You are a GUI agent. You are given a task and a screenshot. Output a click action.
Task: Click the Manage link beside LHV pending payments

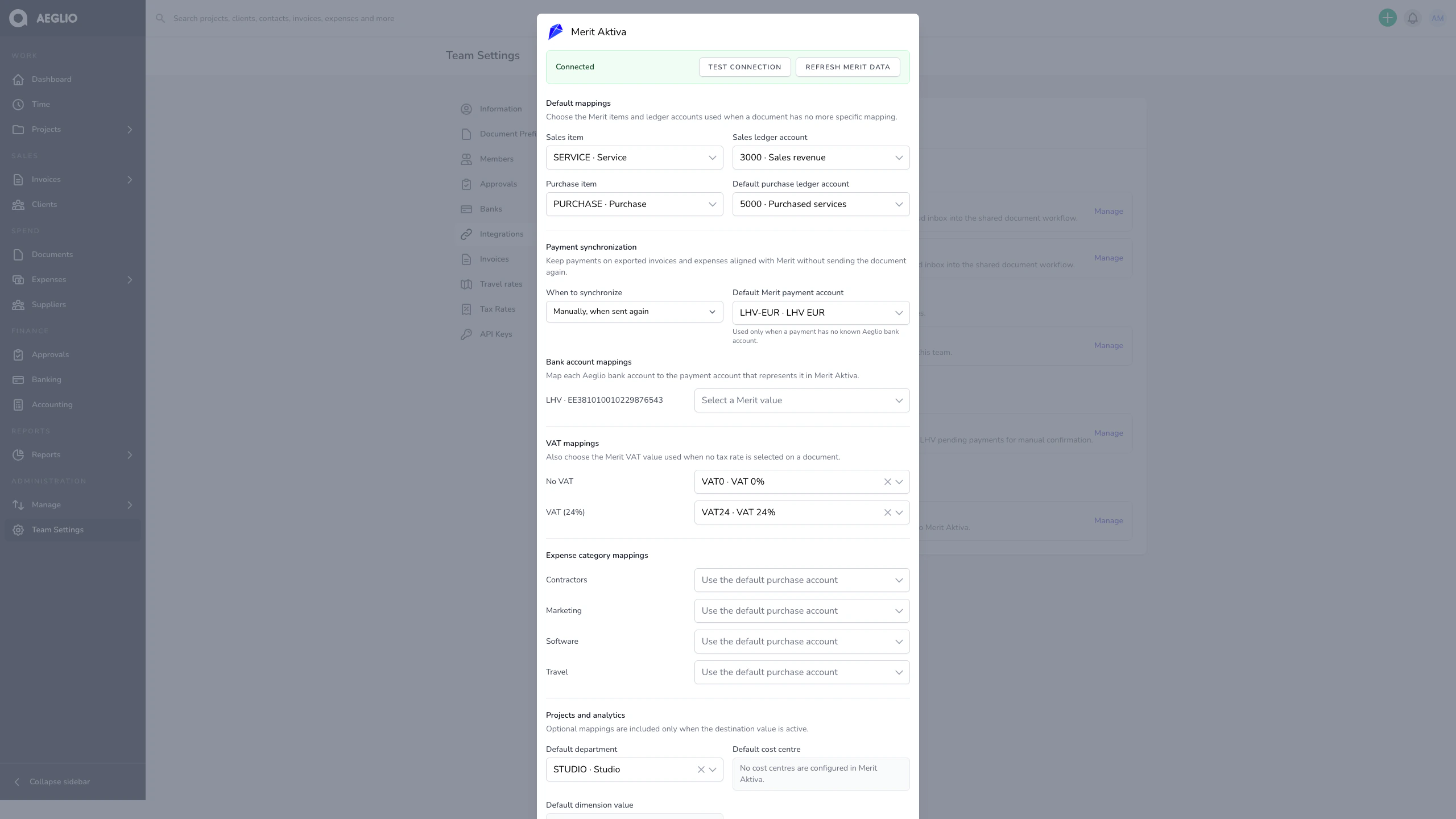pyautogui.click(x=1108, y=433)
